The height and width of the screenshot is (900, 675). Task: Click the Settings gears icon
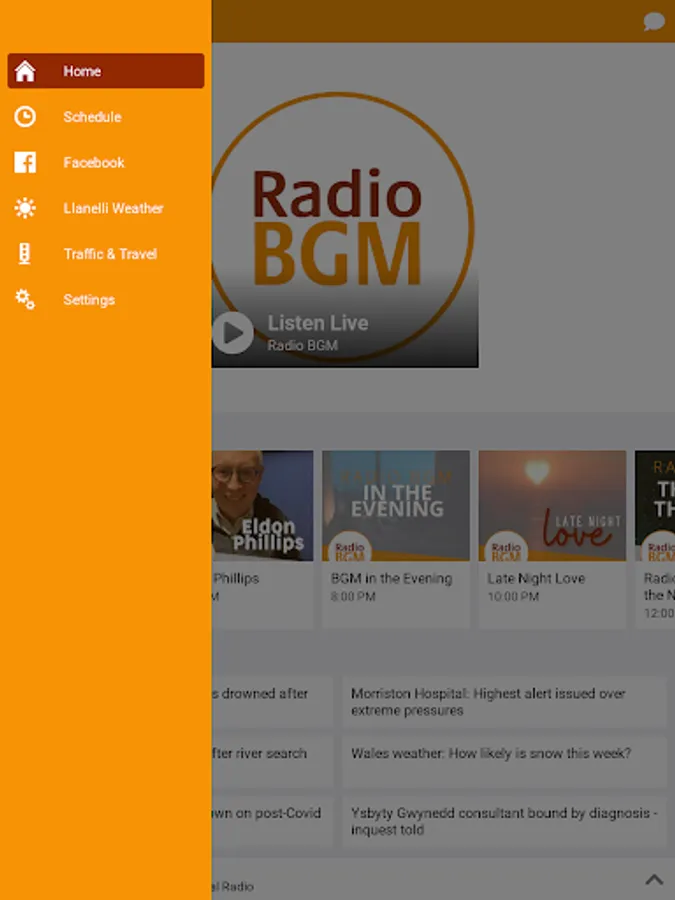[x=25, y=299]
